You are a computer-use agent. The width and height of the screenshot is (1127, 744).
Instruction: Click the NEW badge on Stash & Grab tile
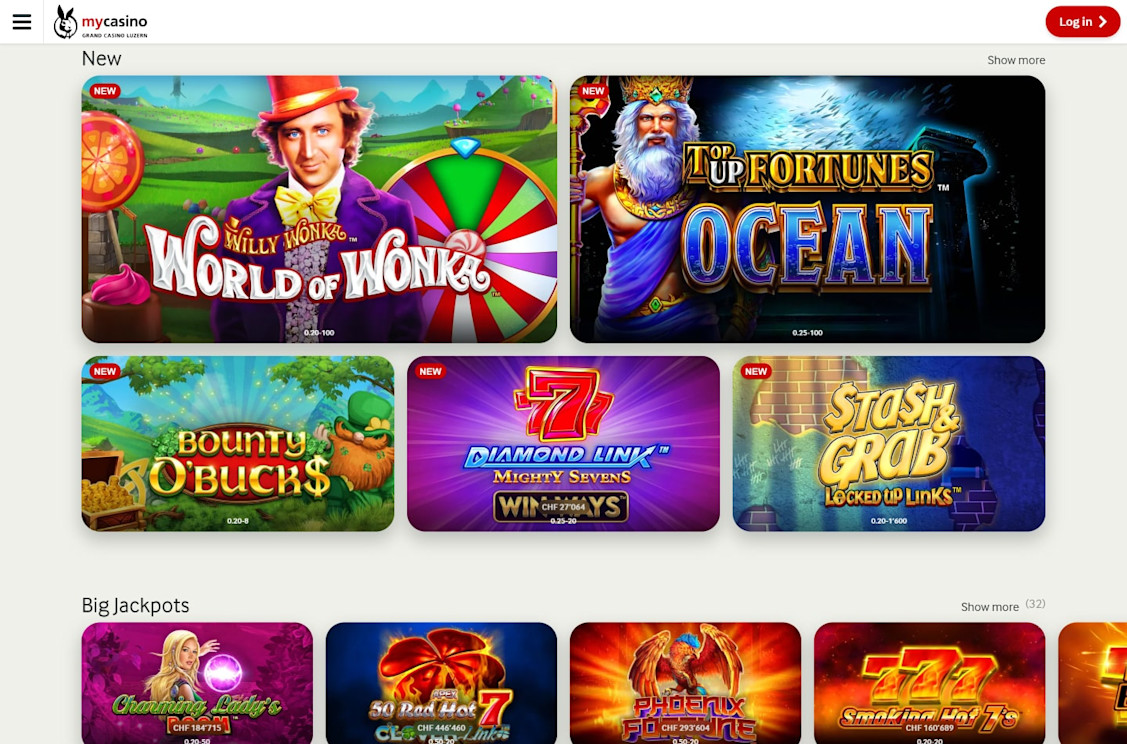[x=756, y=372]
